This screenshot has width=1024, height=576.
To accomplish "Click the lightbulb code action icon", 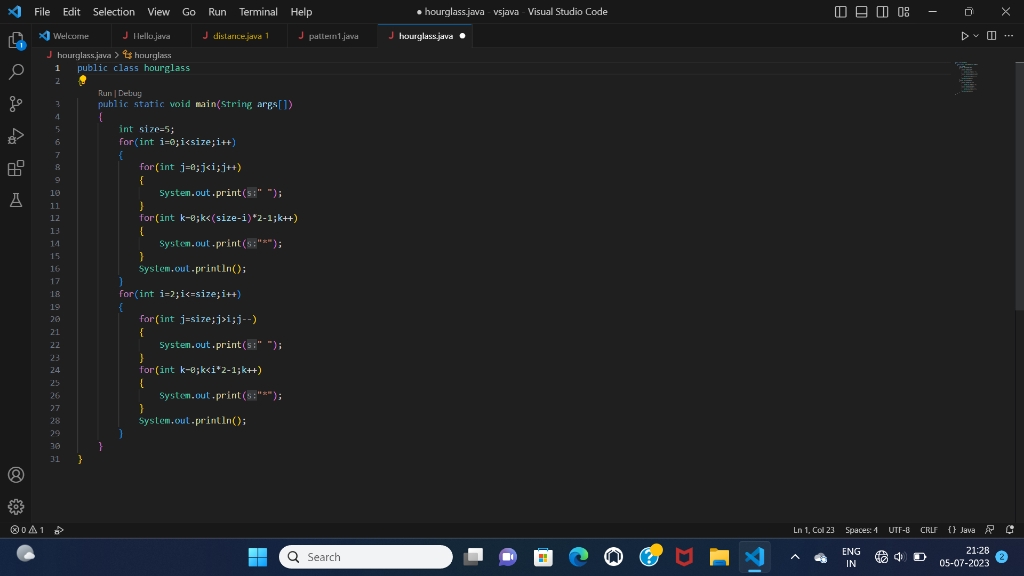I will [x=82, y=80].
